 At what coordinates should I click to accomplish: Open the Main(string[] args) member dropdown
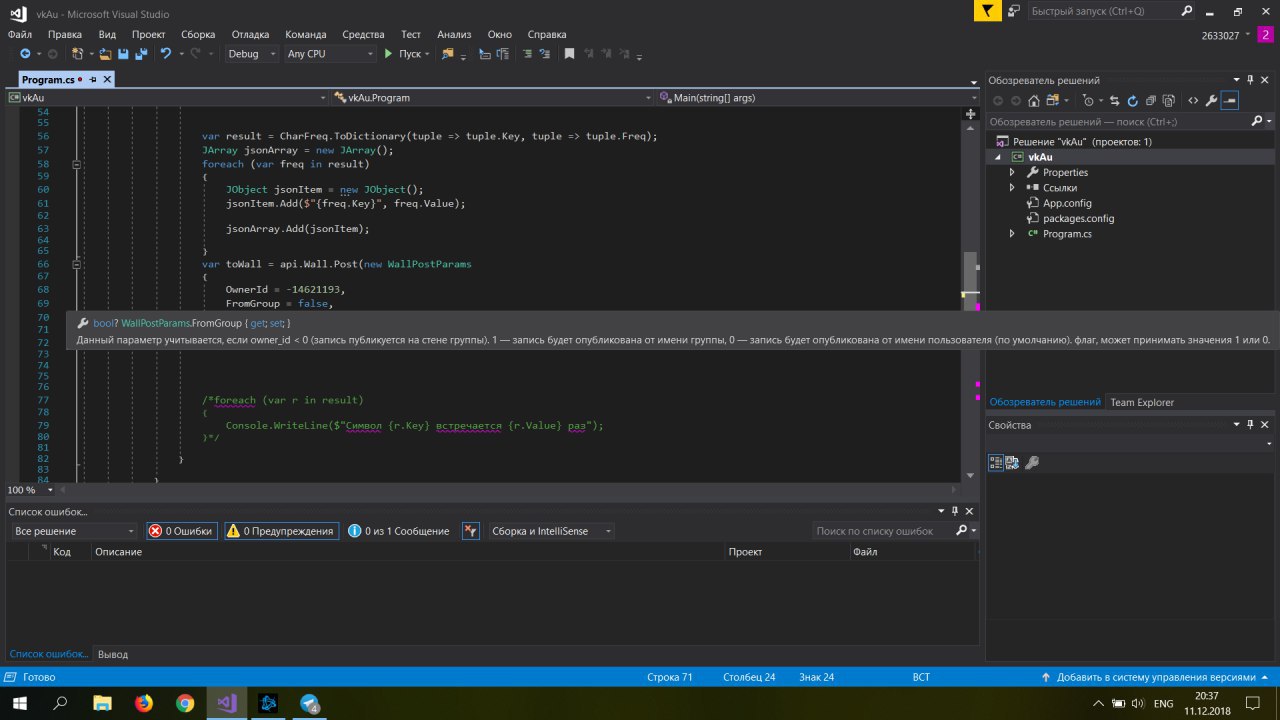coord(817,98)
